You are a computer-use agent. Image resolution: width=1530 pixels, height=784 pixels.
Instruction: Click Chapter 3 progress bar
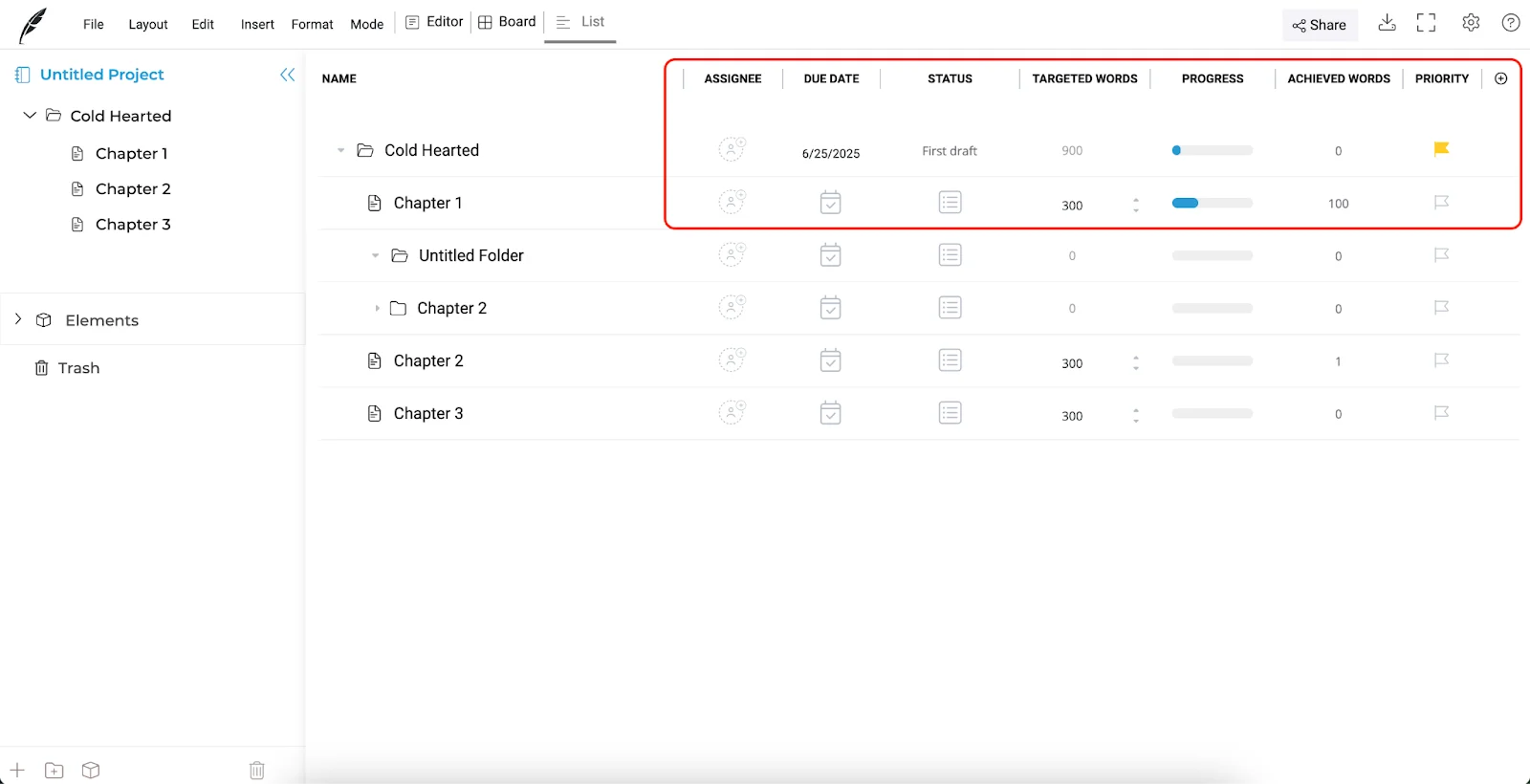pos(1213,414)
